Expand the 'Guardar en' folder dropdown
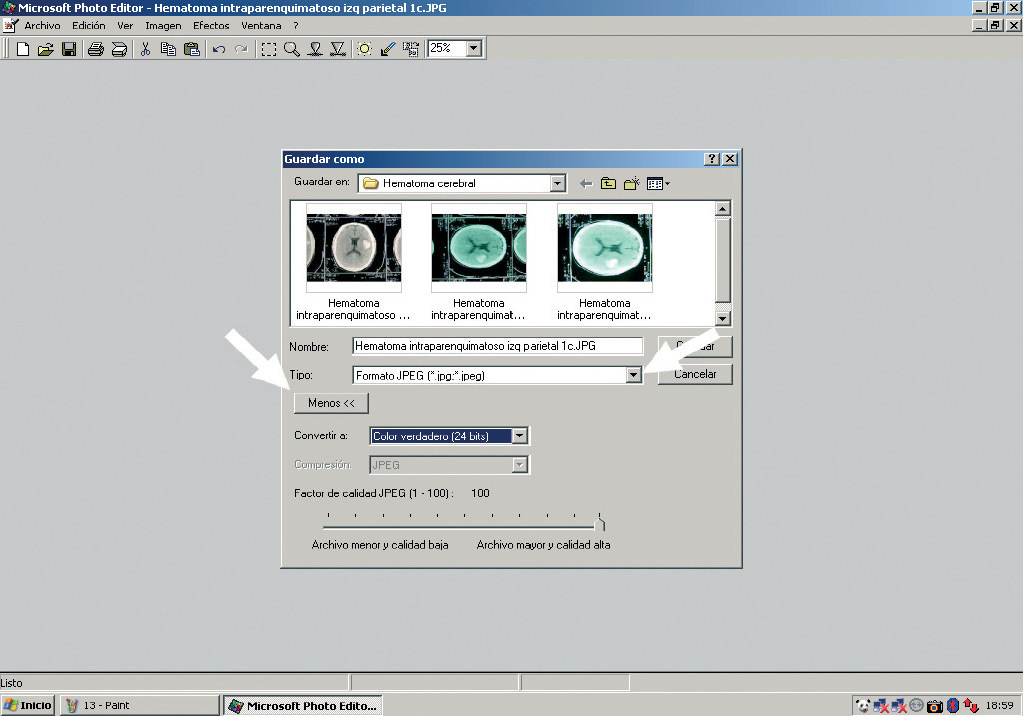This screenshot has height=716, width=1023. 557,184
